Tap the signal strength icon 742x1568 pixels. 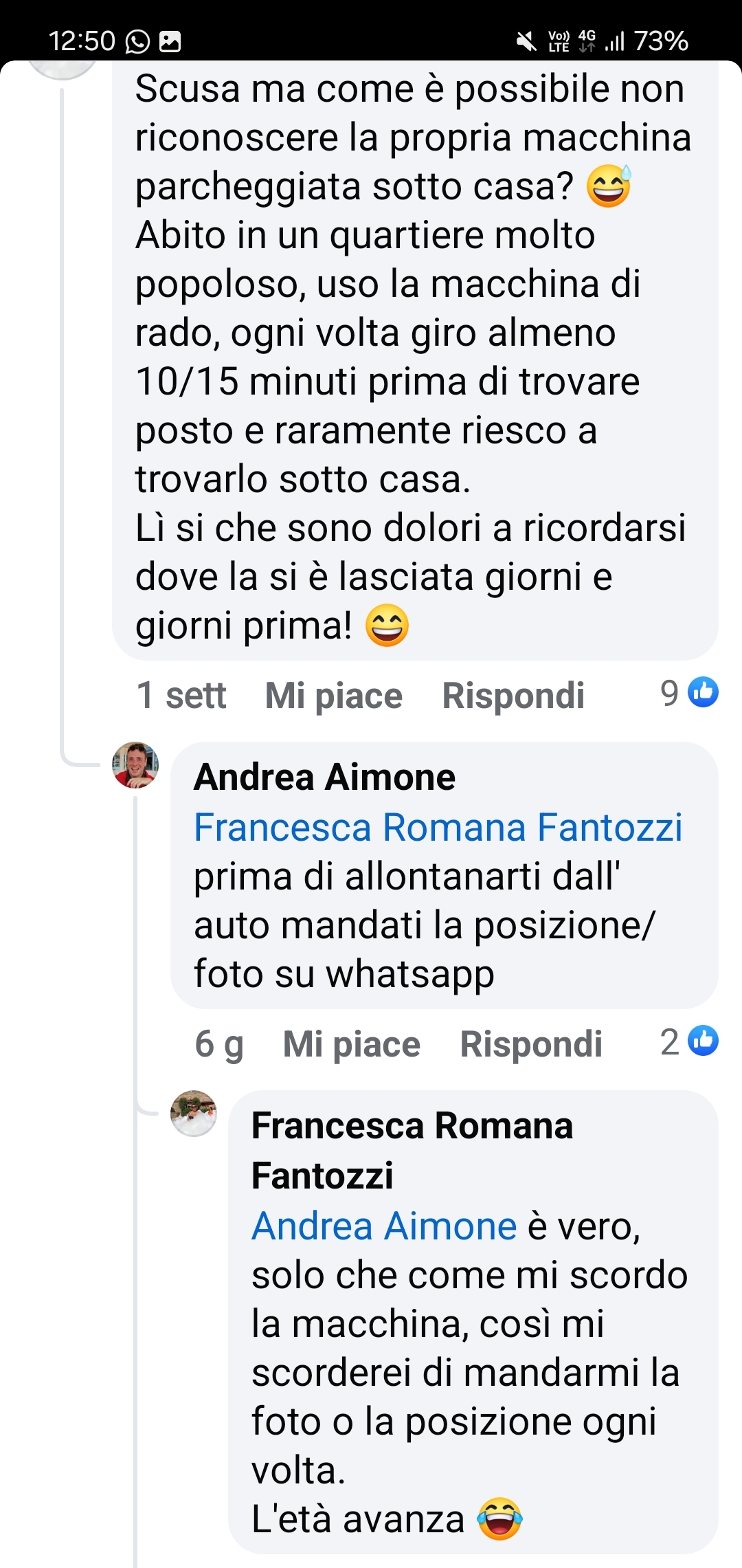(x=614, y=41)
